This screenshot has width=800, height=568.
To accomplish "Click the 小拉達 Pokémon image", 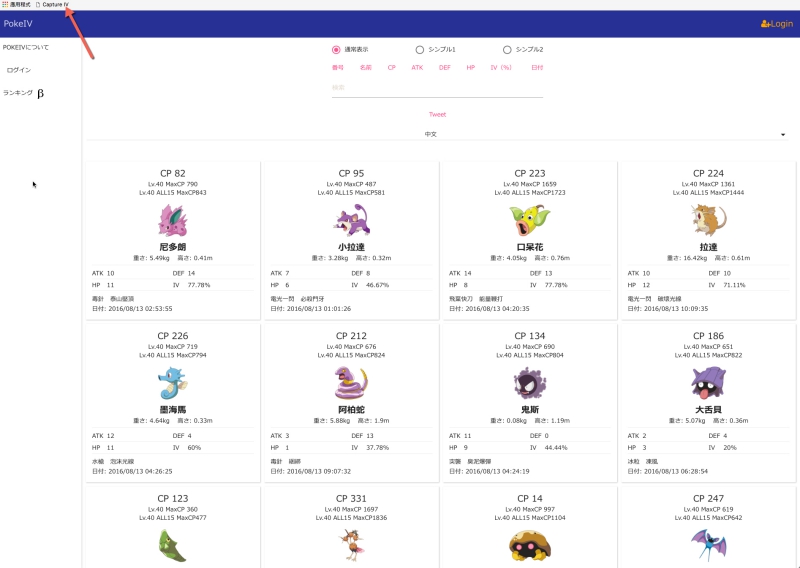I will pyautogui.click(x=352, y=220).
